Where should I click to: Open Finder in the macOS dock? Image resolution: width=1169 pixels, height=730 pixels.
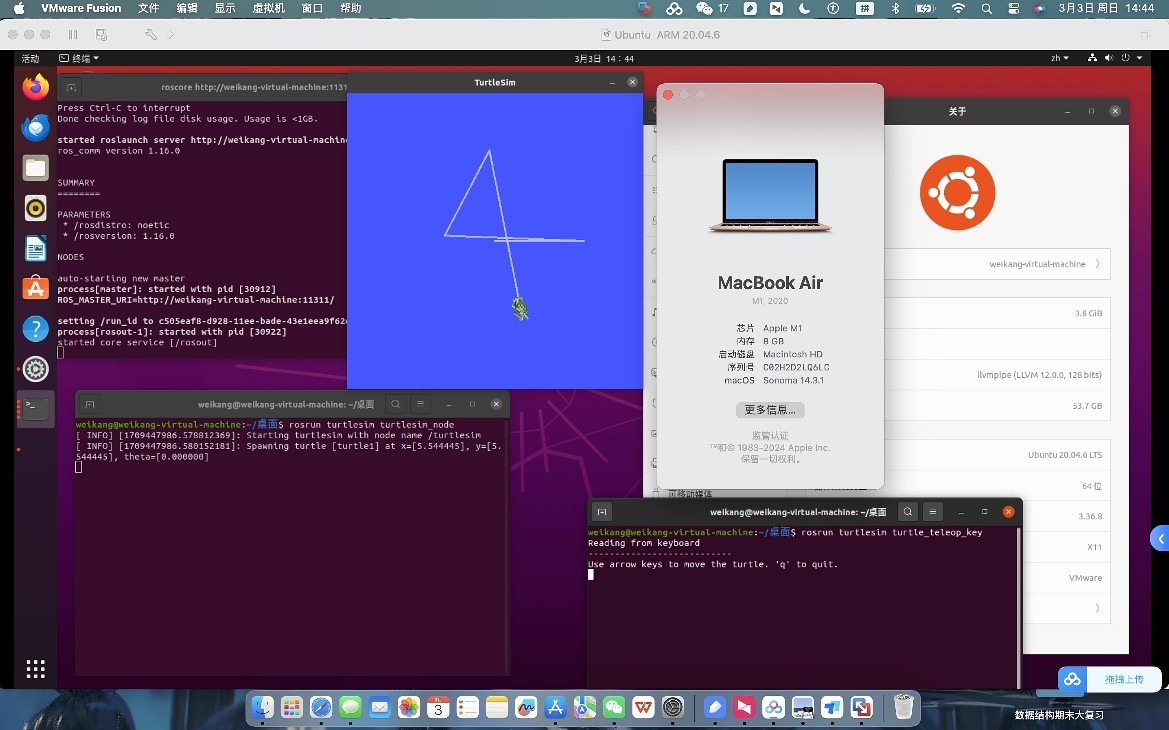click(262, 706)
